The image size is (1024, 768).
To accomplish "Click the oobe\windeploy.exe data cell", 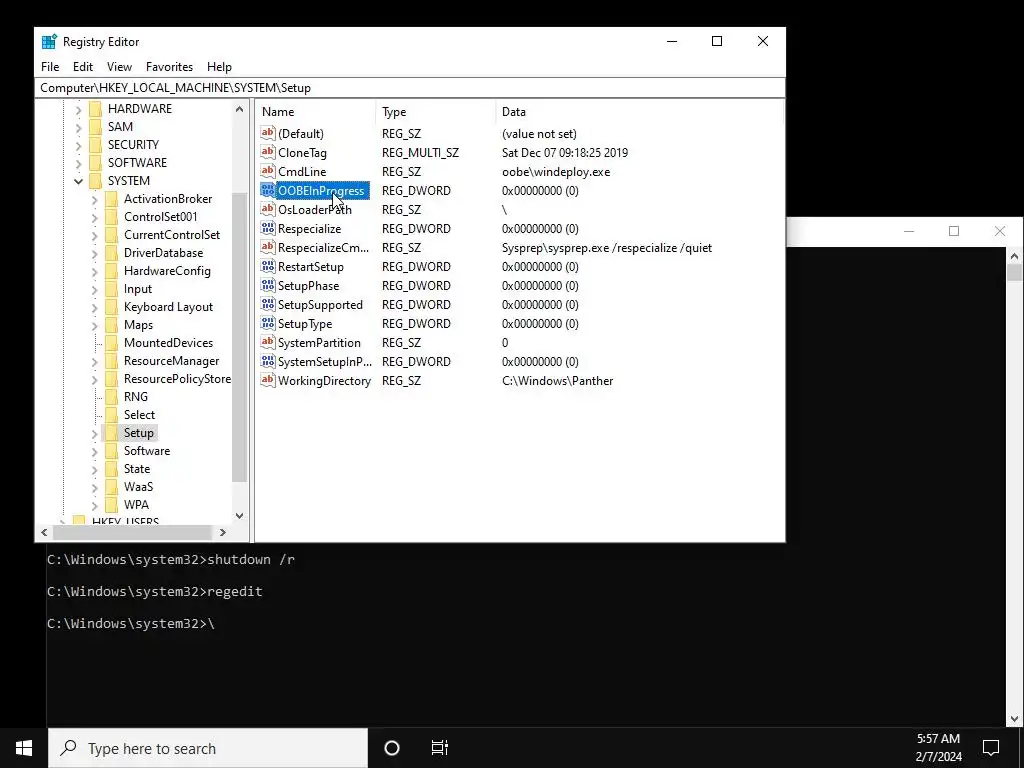I will click(x=556, y=172).
